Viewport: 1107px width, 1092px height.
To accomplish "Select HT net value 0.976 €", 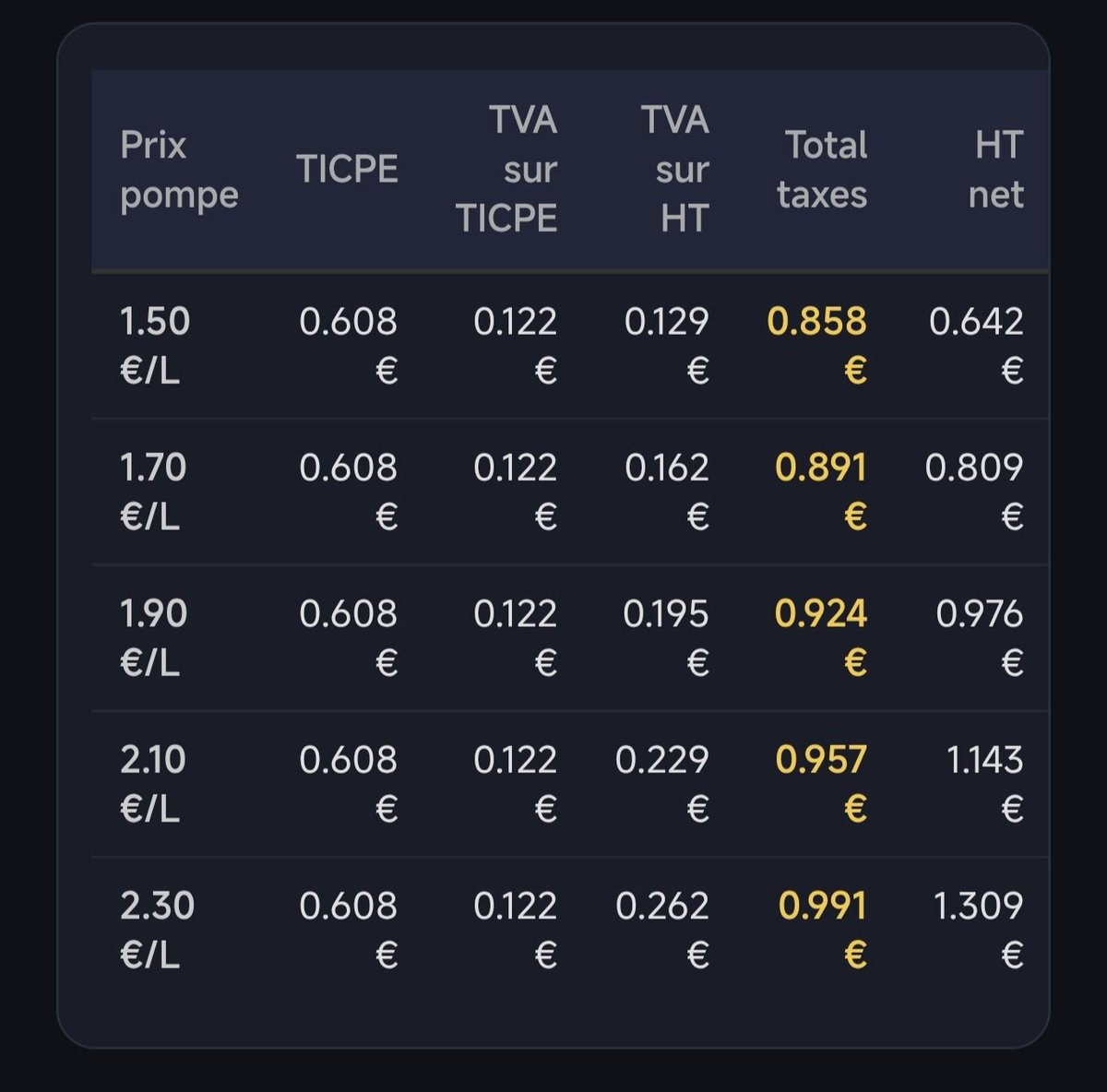I will point(980,637).
